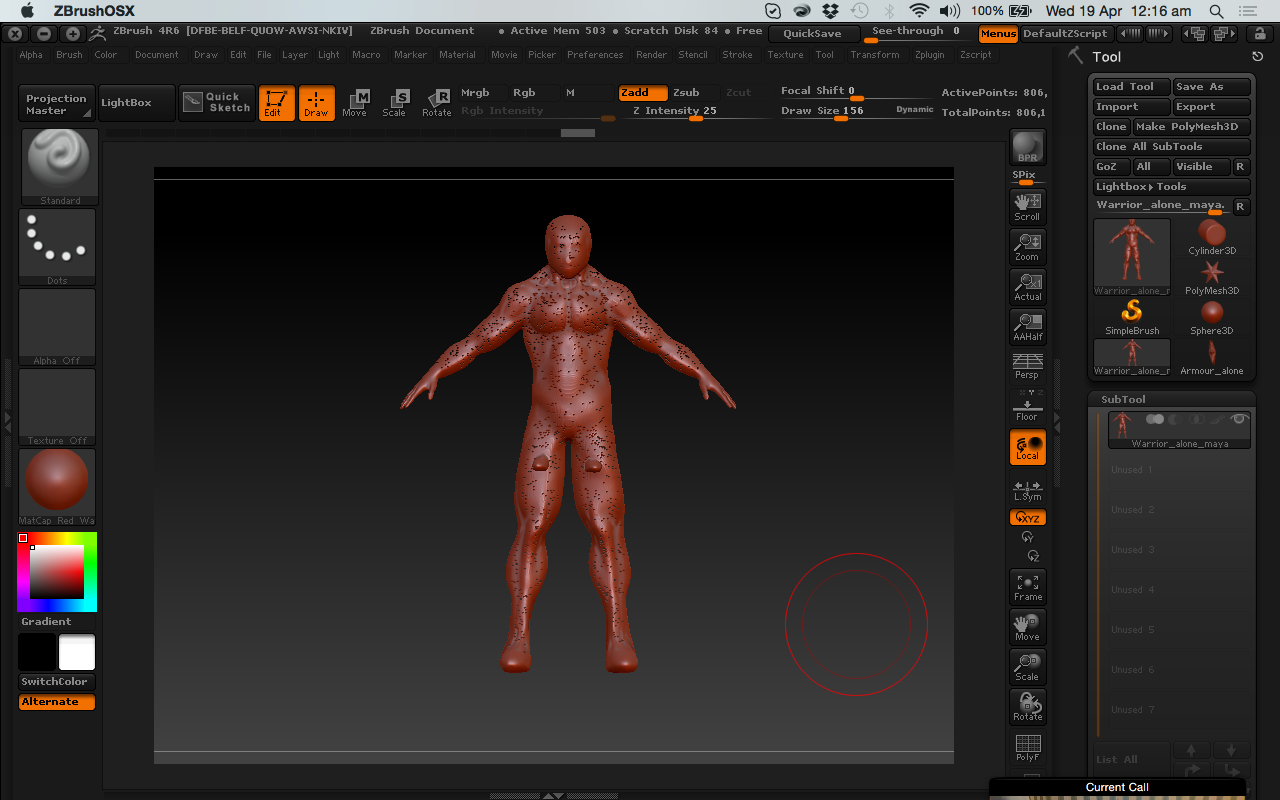Open the Zplugin menu
The image size is (1280, 800).
click(929, 55)
